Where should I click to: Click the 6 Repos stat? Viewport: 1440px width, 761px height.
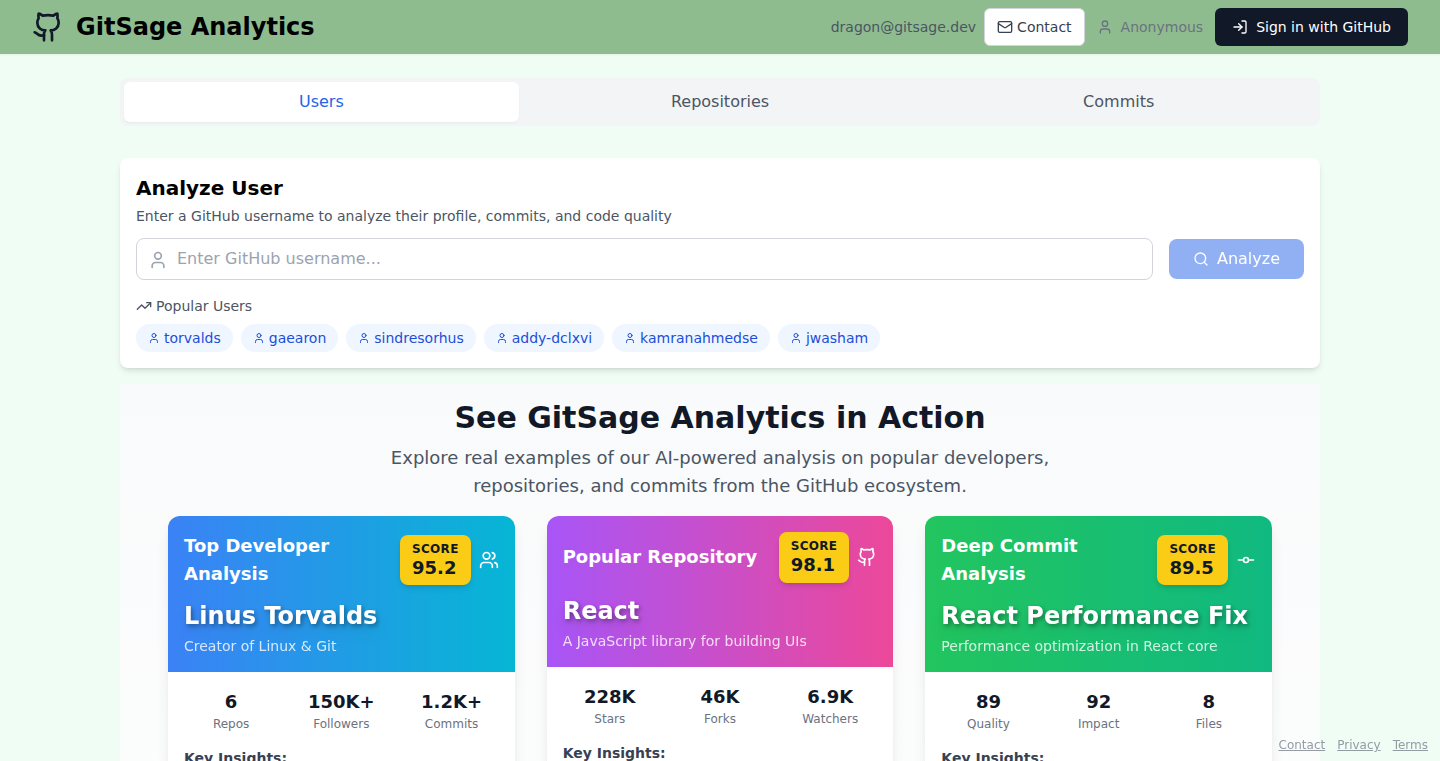coord(231,711)
